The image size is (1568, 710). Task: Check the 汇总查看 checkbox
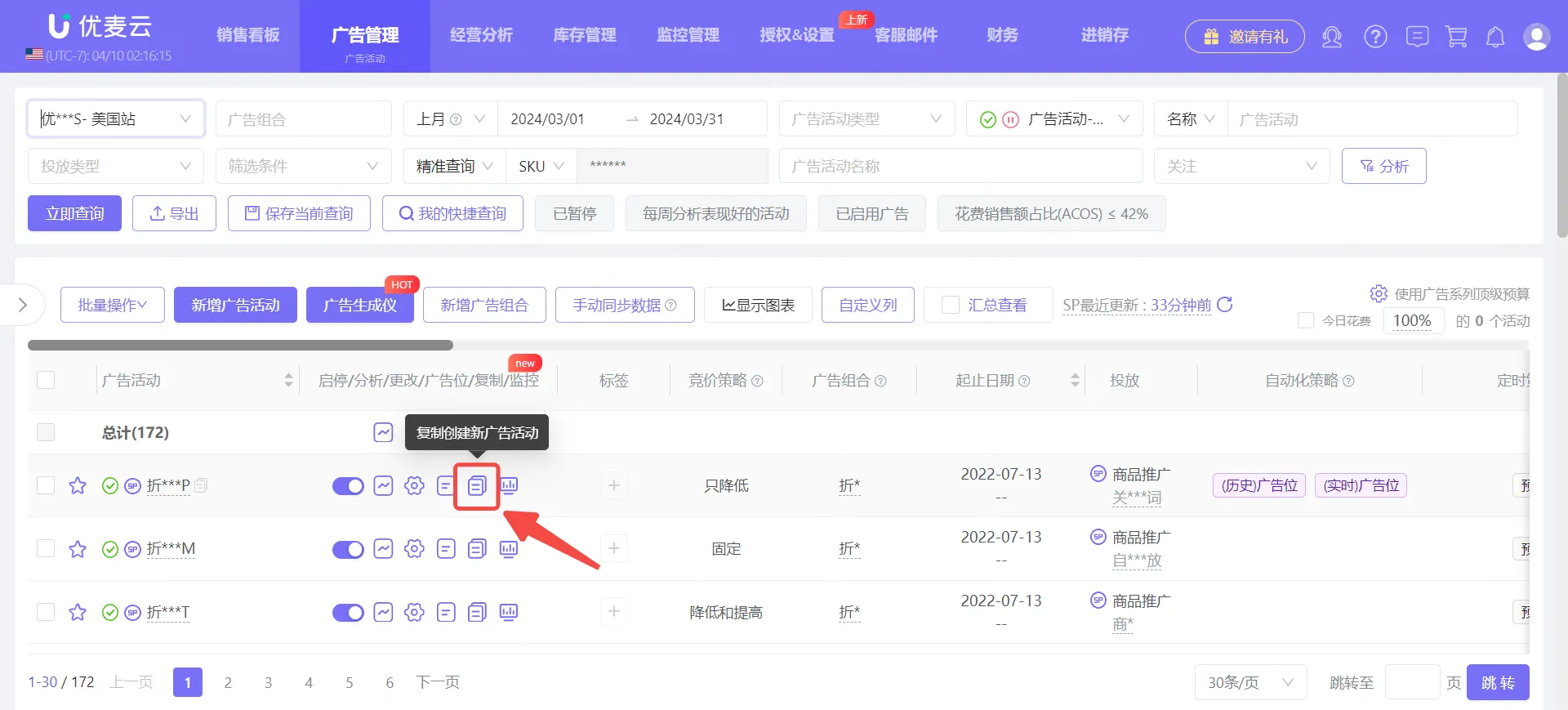click(951, 305)
